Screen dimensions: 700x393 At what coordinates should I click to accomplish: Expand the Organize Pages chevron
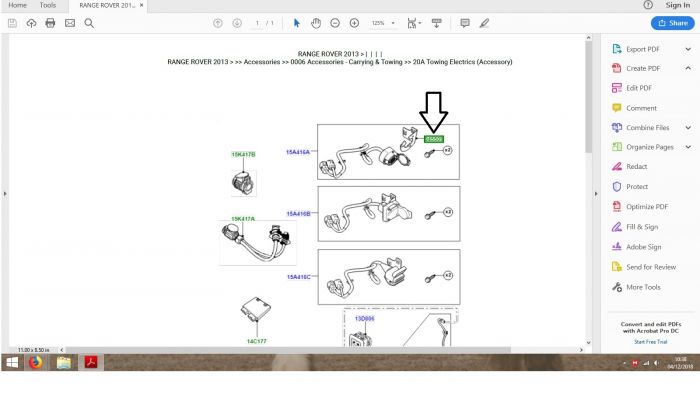[x=688, y=147]
